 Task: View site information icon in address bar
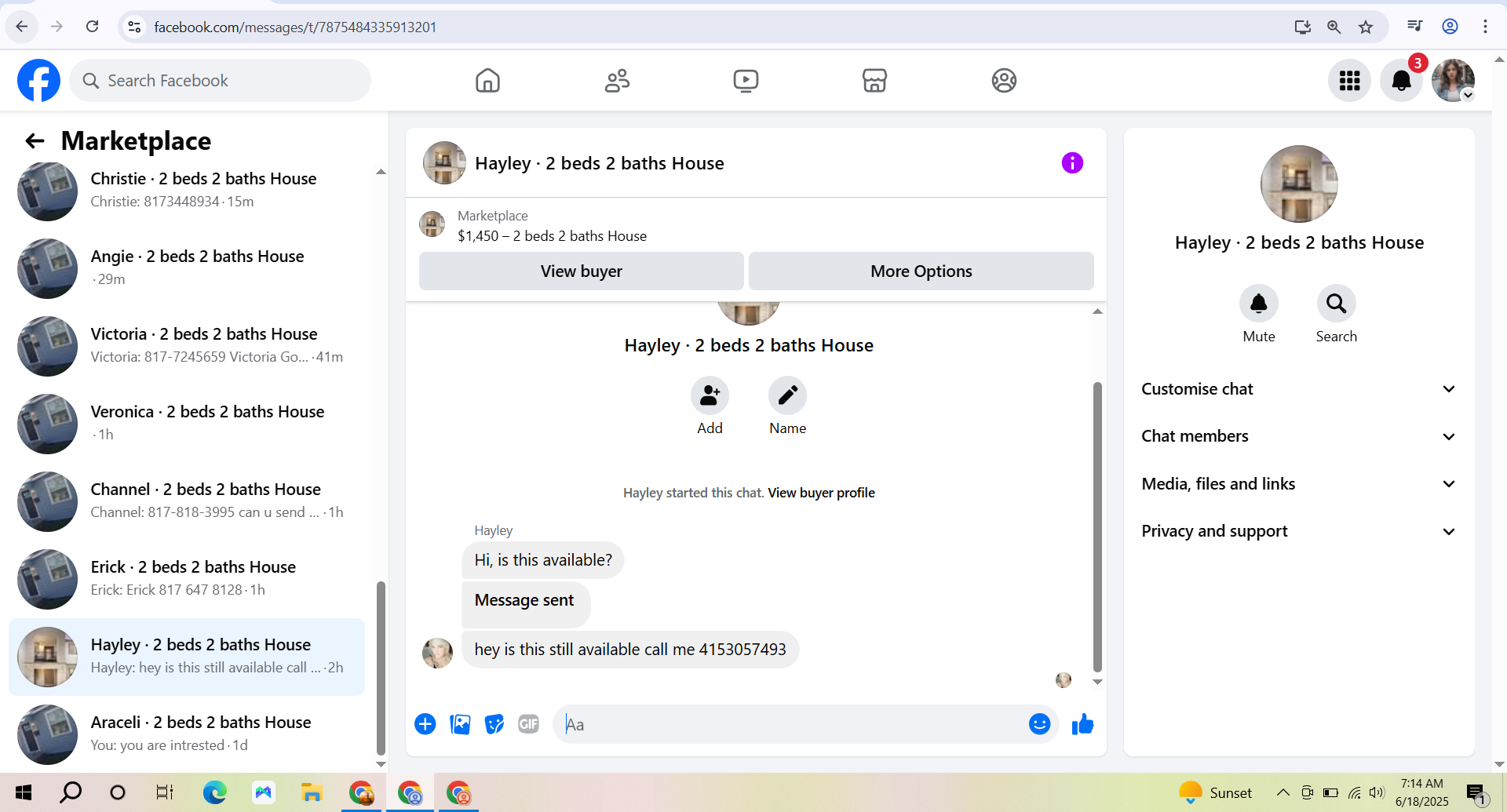tap(134, 27)
